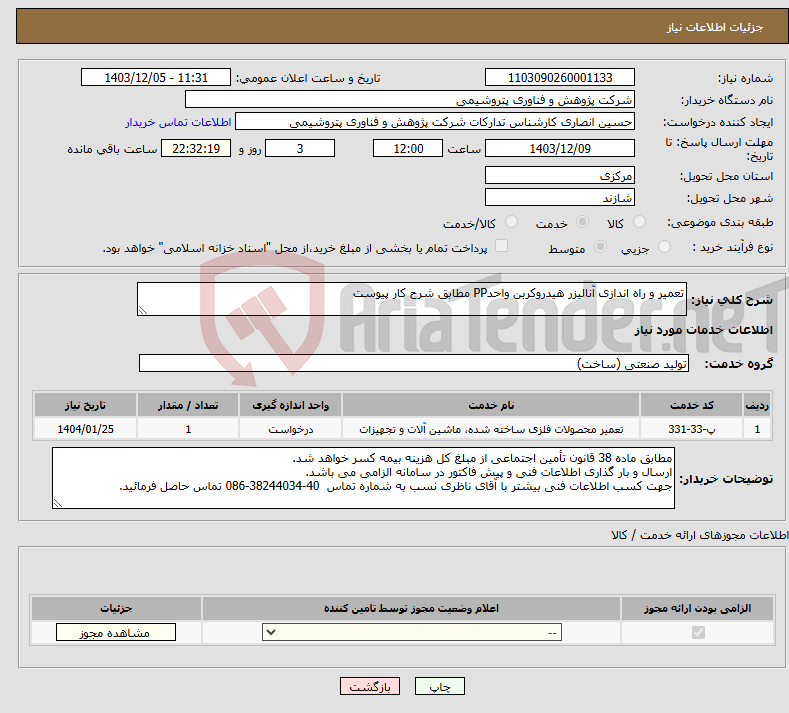Click the announcement date field 1403/12/05 - 11:31
Screen dimensions: 789x713
pos(155,77)
